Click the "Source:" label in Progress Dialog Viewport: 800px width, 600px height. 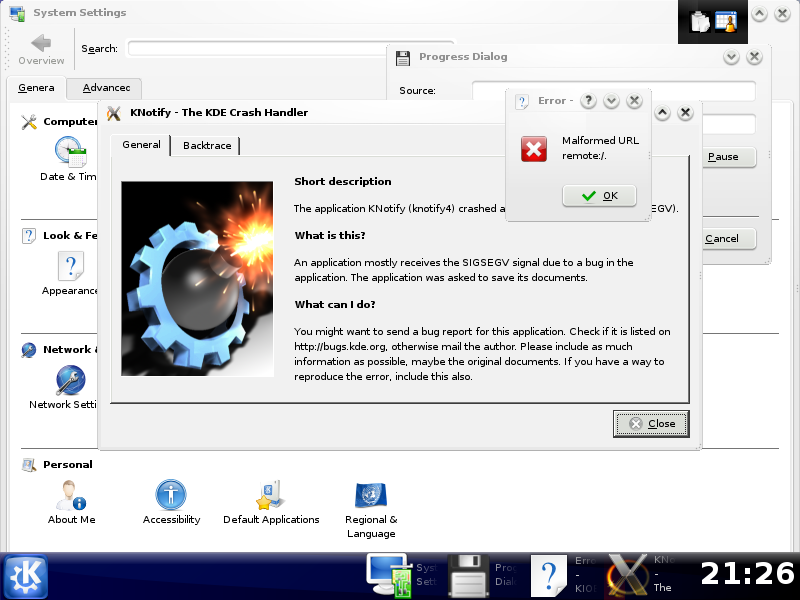tap(417, 91)
